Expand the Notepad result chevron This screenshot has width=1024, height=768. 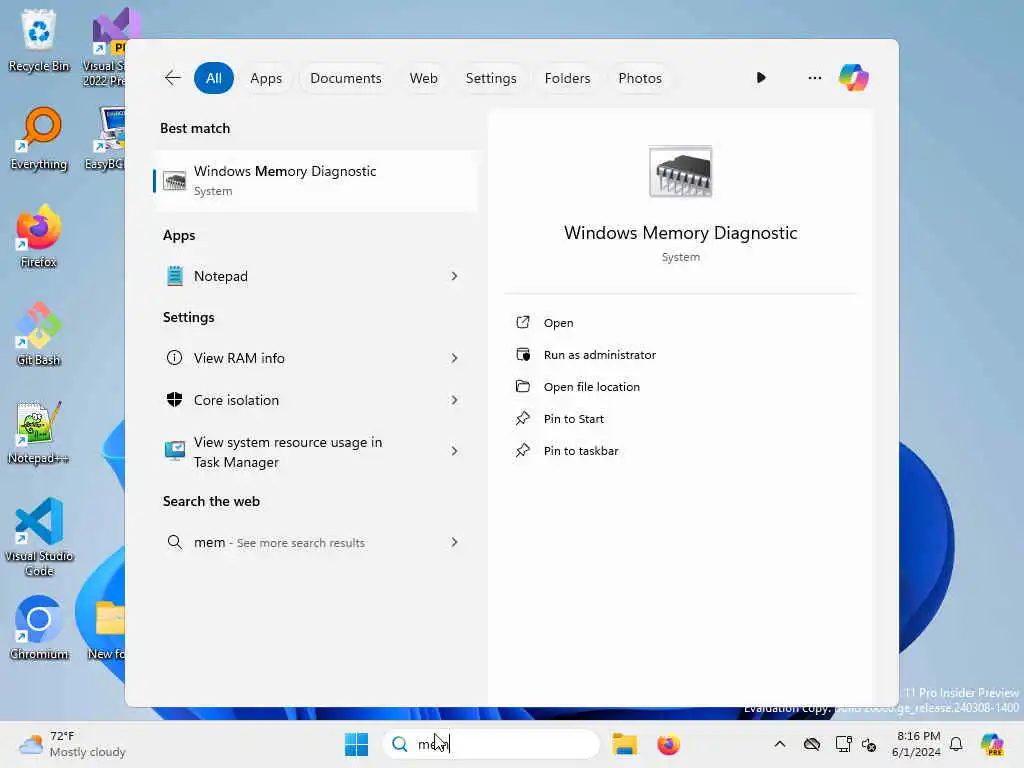455,276
